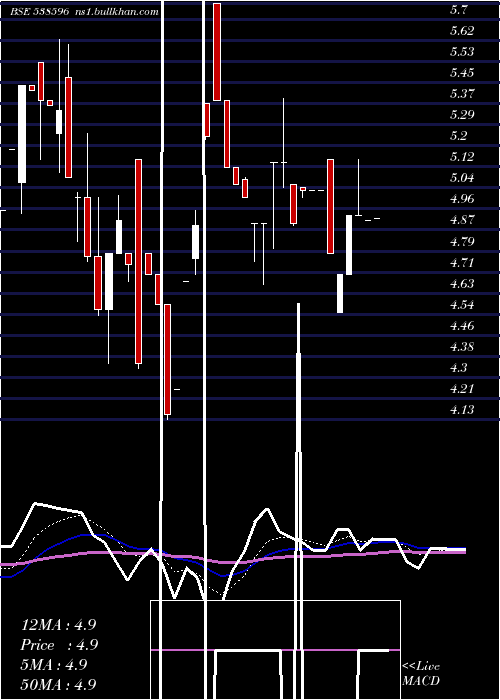Click the 12MA : 4.9 readout

coord(58,625)
